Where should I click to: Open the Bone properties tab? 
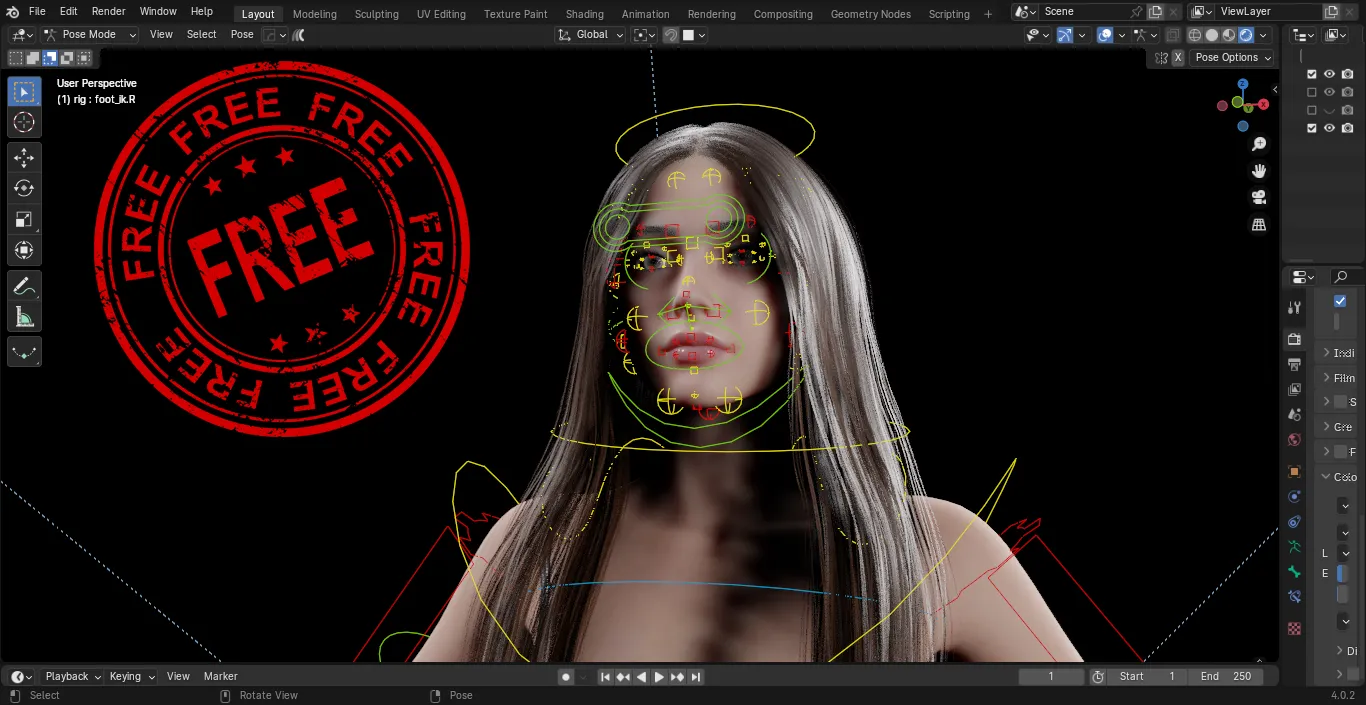point(1295,572)
